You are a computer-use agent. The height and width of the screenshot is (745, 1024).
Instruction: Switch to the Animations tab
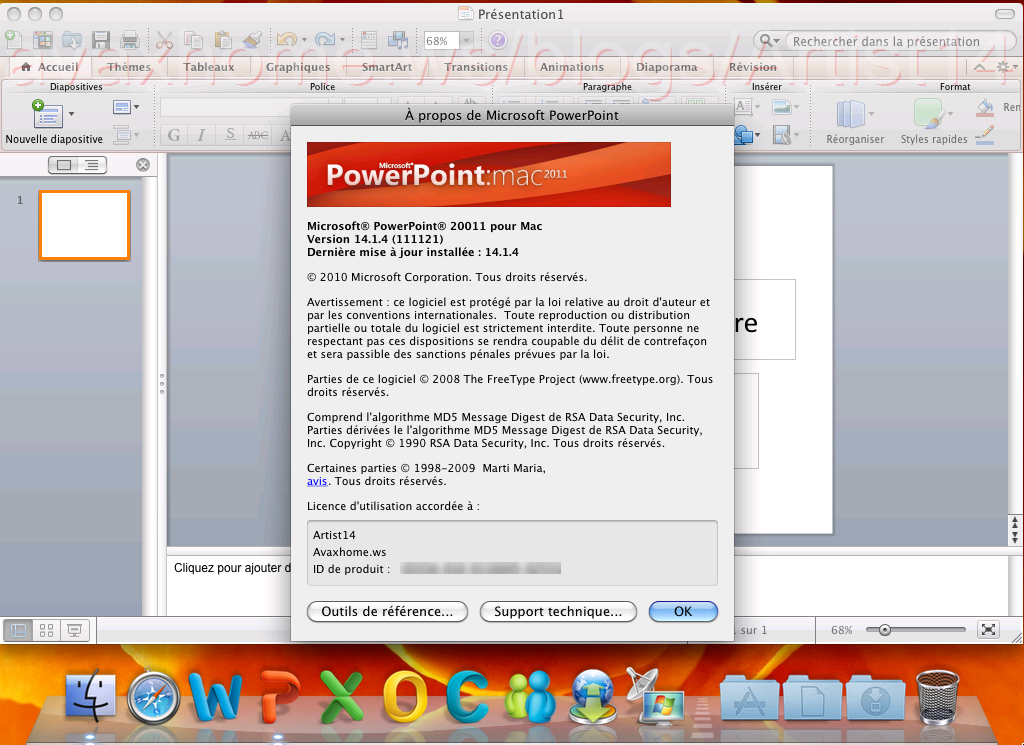(x=571, y=67)
